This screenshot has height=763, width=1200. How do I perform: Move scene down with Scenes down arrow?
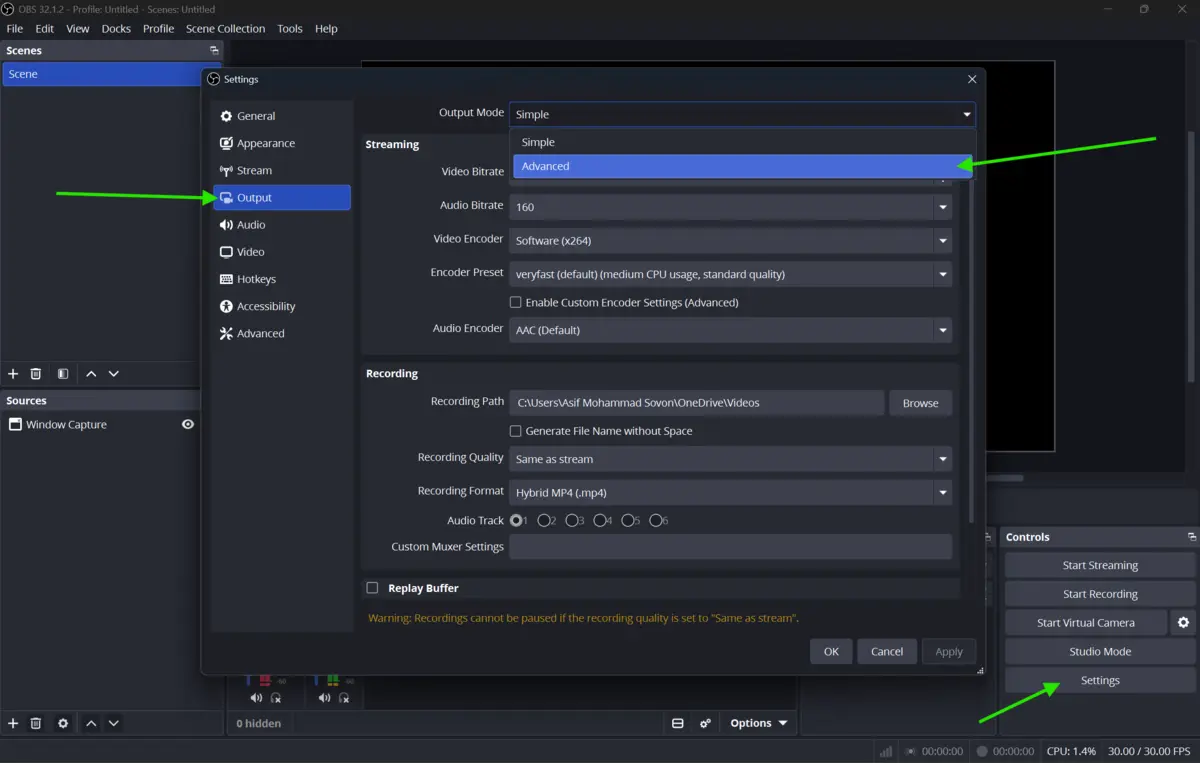tap(114, 373)
